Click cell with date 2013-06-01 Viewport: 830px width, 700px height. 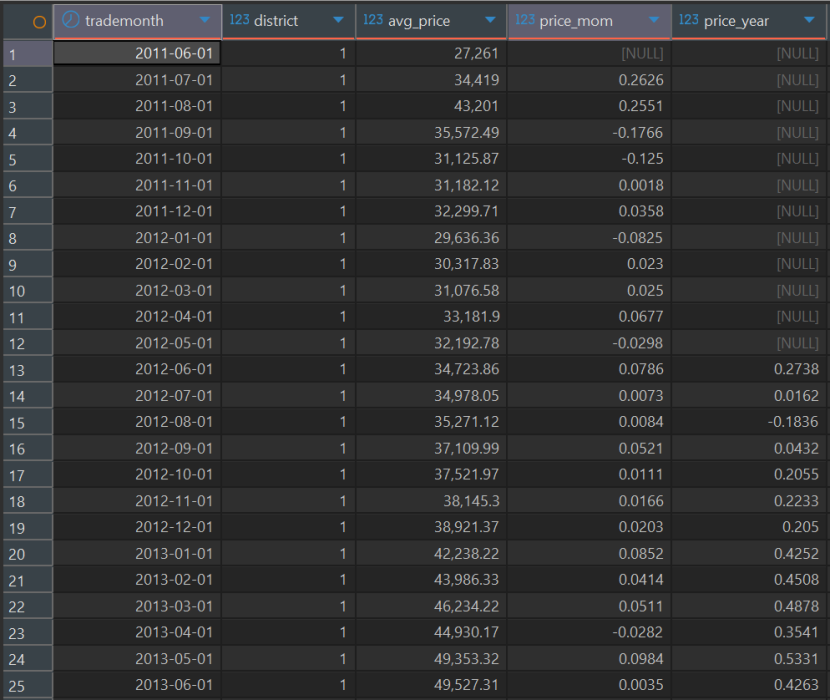pos(137,685)
